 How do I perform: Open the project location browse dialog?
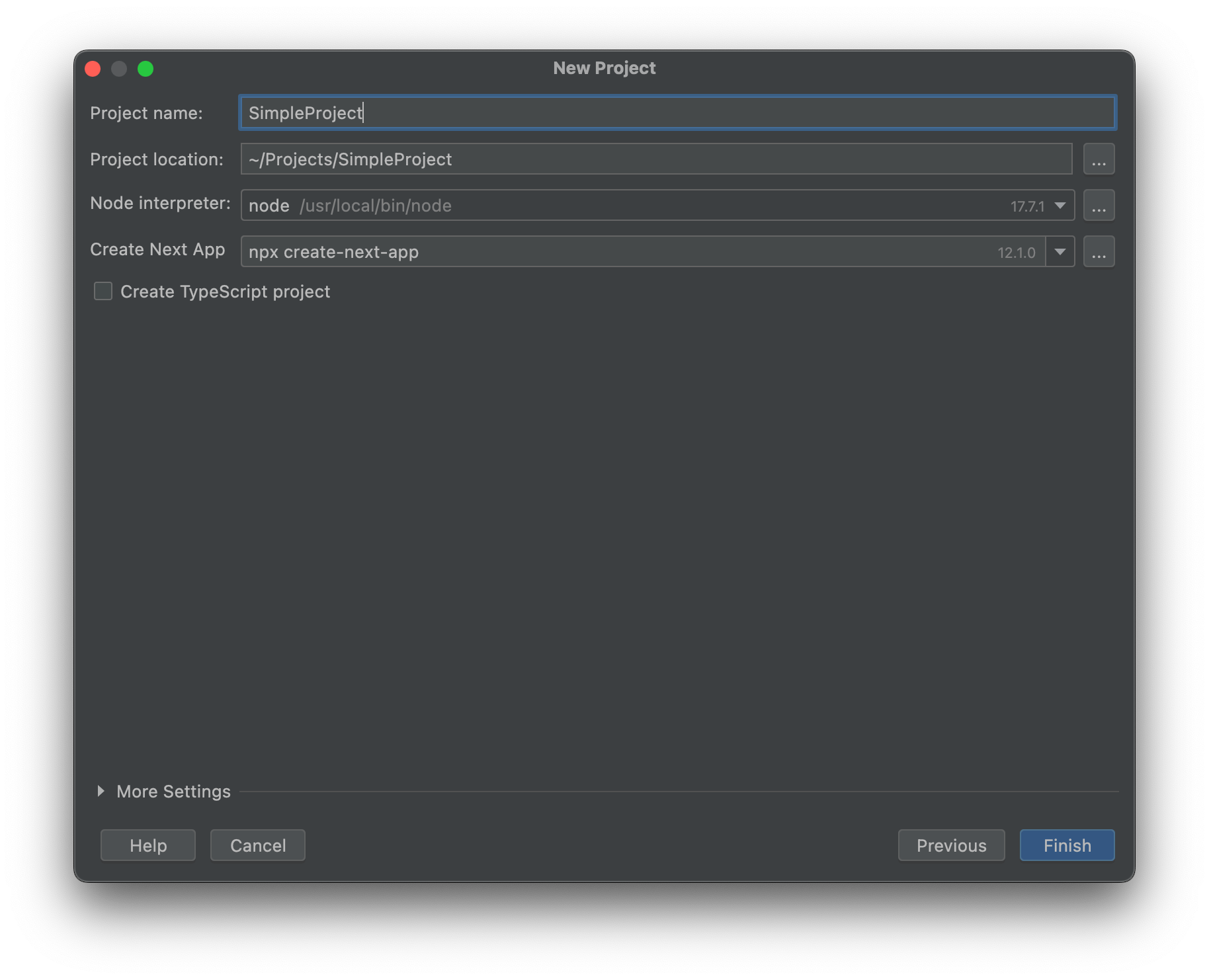click(x=1098, y=159)
